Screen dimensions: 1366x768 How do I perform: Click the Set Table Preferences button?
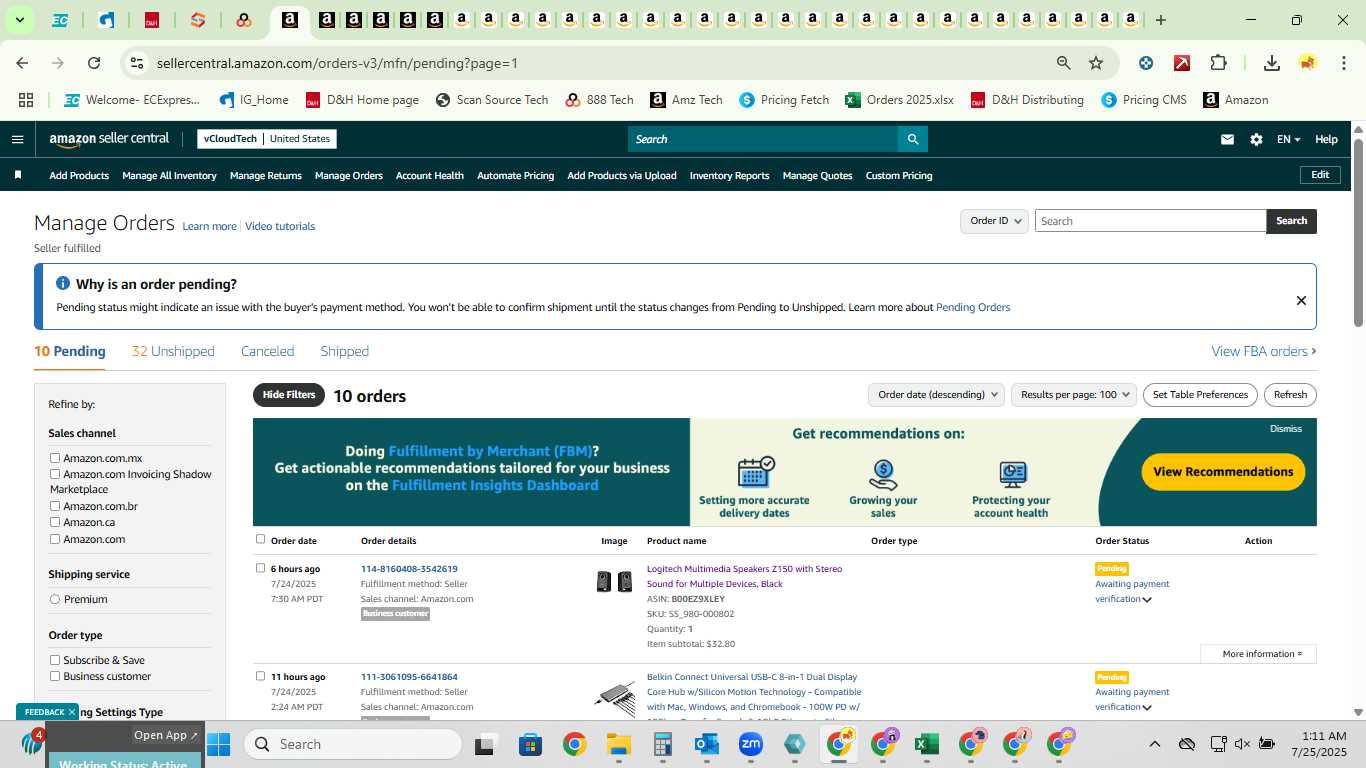coord(1200,395)
